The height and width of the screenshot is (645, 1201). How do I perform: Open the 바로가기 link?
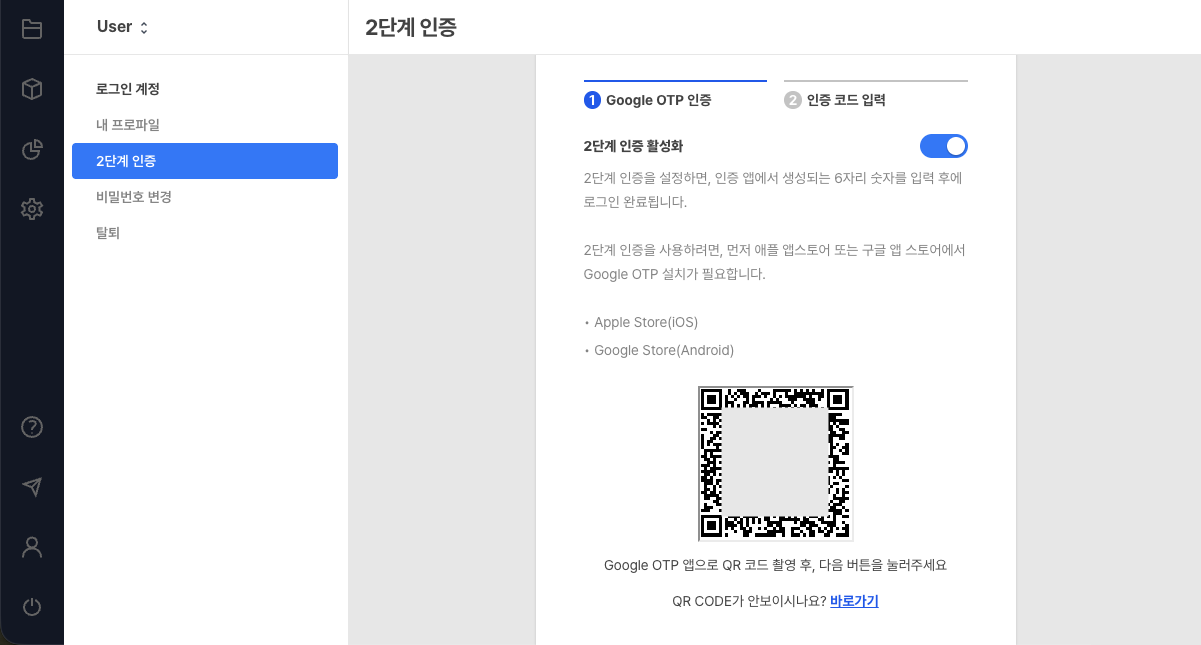(854, 600)
